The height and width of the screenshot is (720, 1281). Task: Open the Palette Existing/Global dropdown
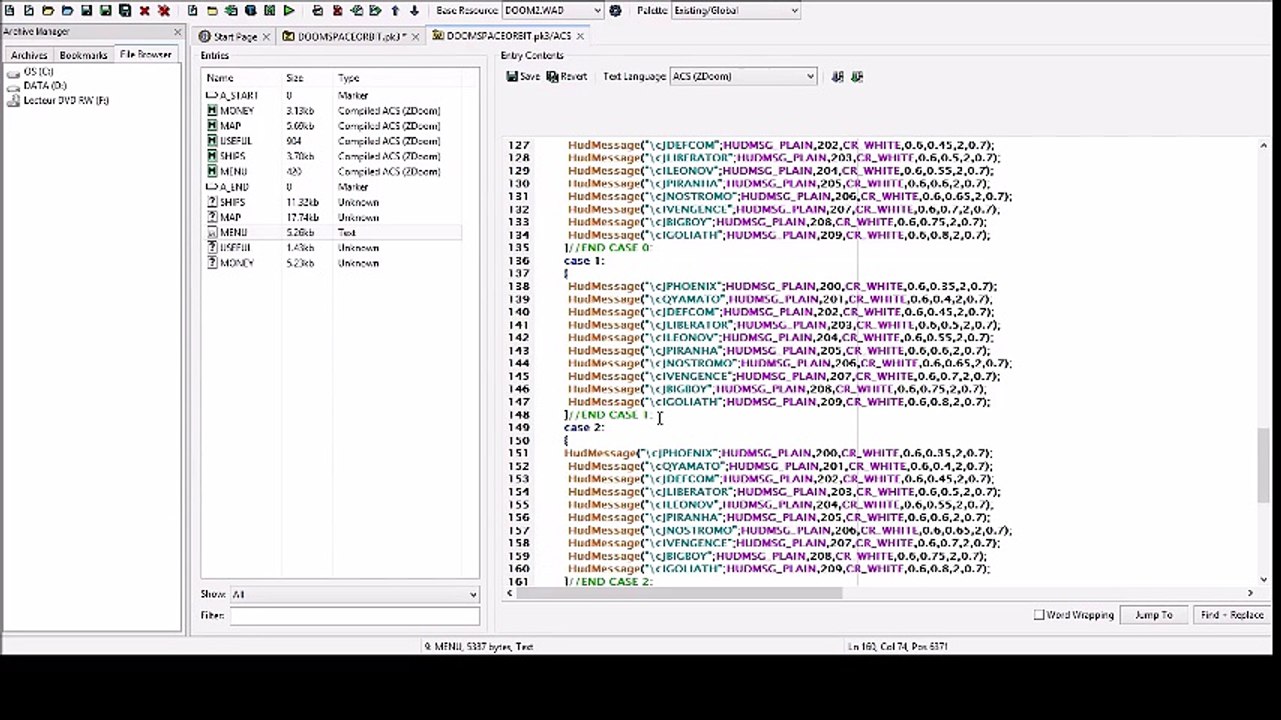point(735,10)
